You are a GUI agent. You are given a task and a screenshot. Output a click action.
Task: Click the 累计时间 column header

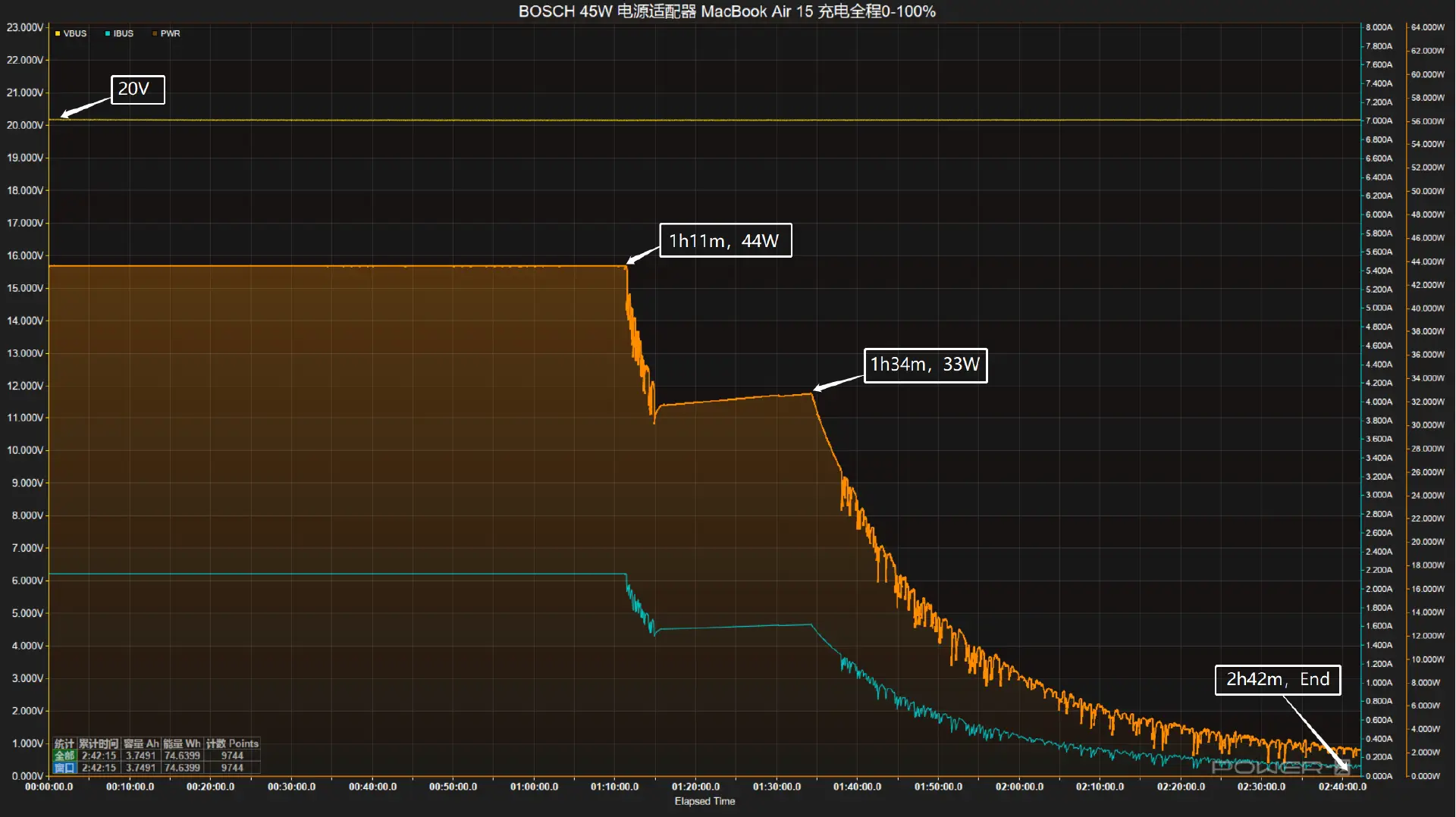99,743
